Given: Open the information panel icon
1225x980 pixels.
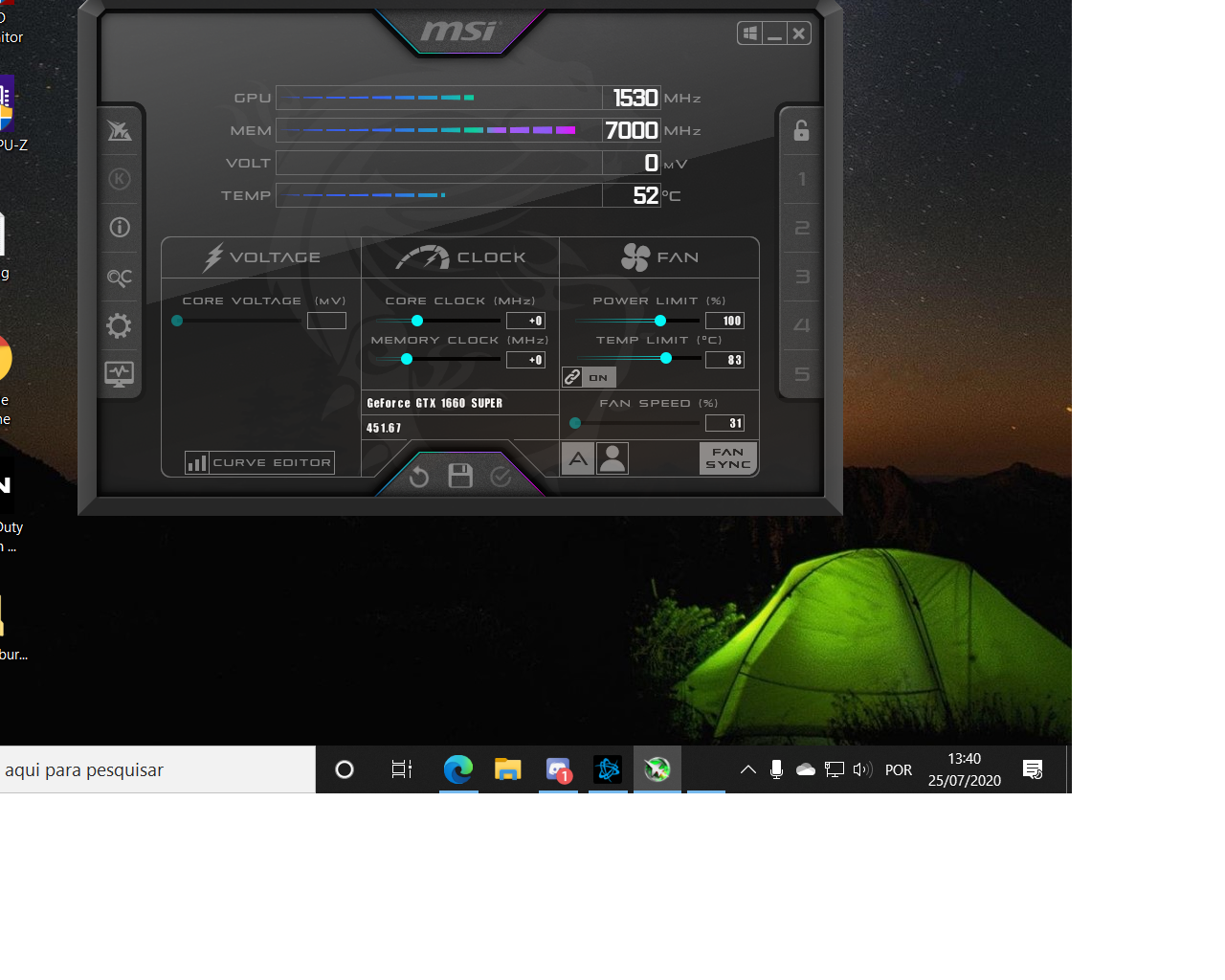Looking at the screenshot, I should coord(120,228).
